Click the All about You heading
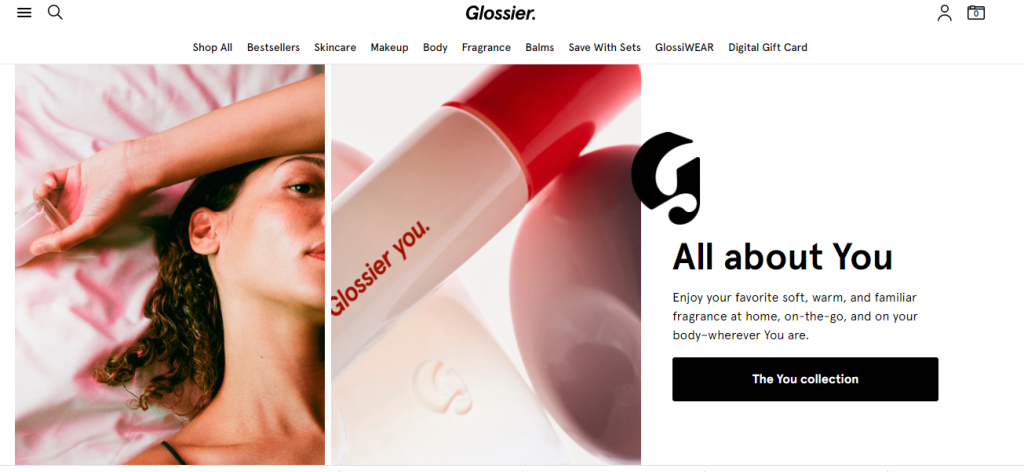1024x472 pixels. tap(782, 257)
